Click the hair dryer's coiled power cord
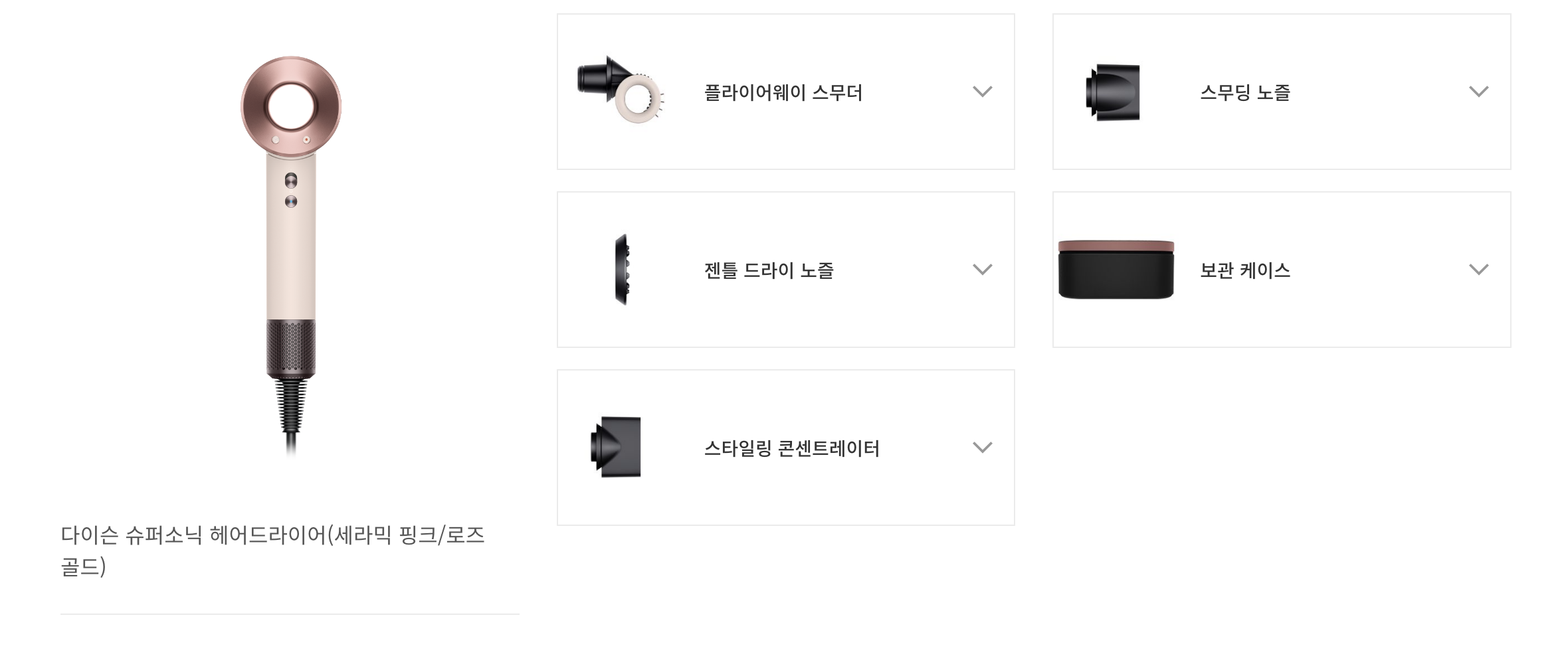1568x668 pixels. coord(291,405)
